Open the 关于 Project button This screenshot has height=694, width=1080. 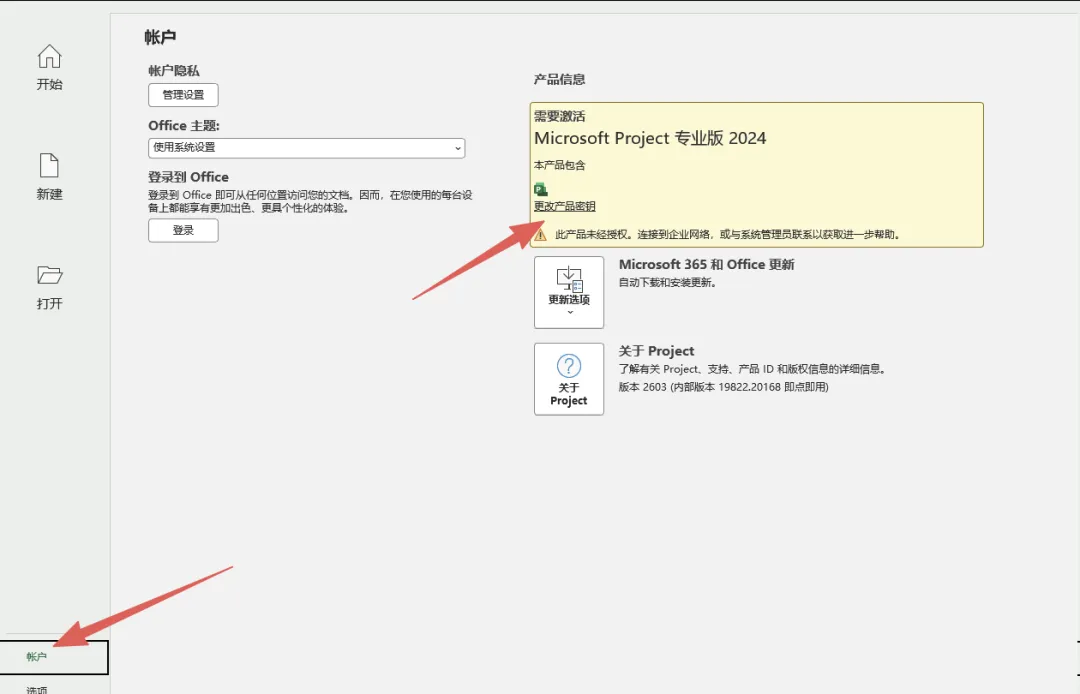coord(569,379)
